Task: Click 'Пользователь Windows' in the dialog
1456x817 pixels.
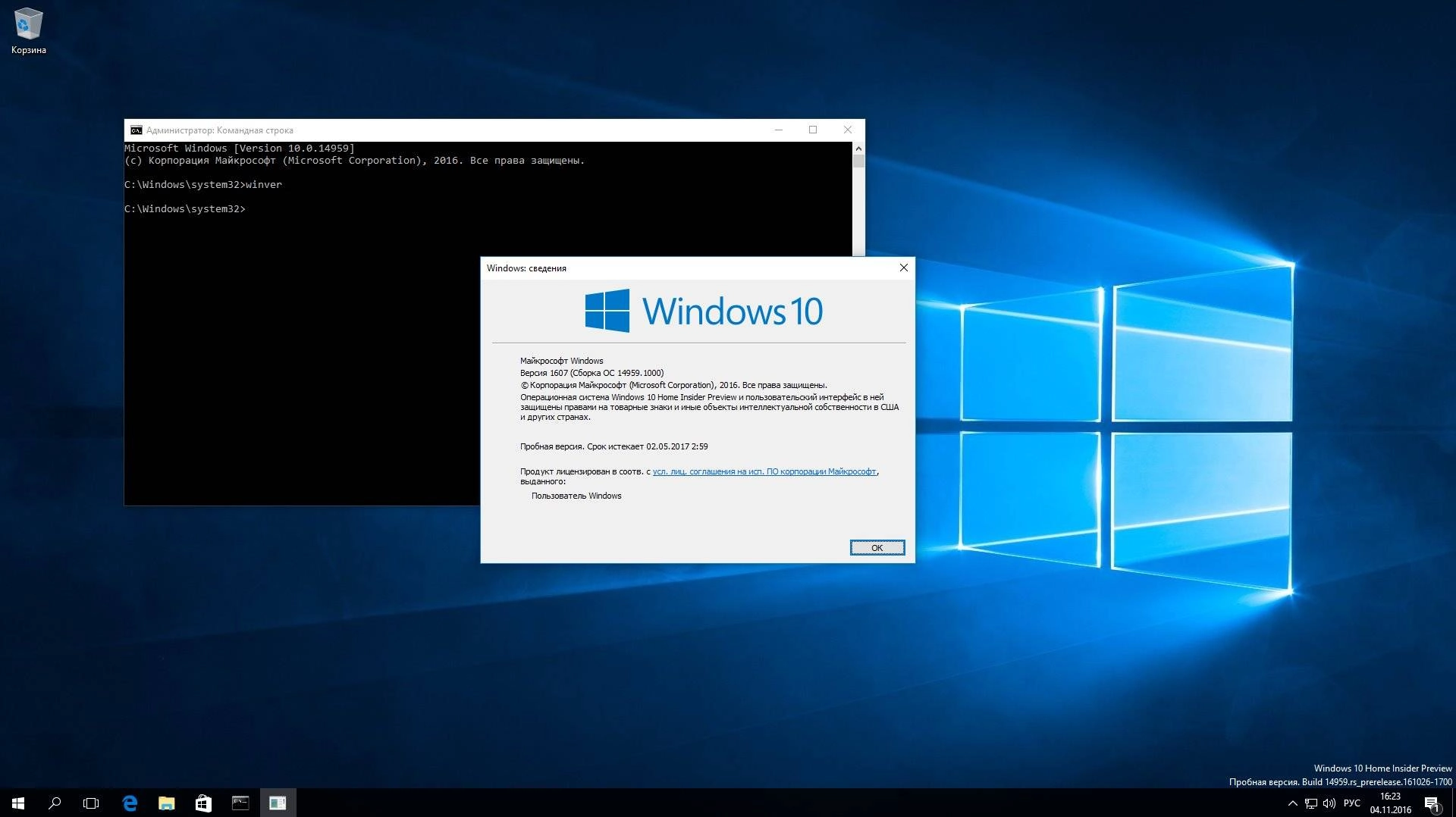Action: [576, 496]
